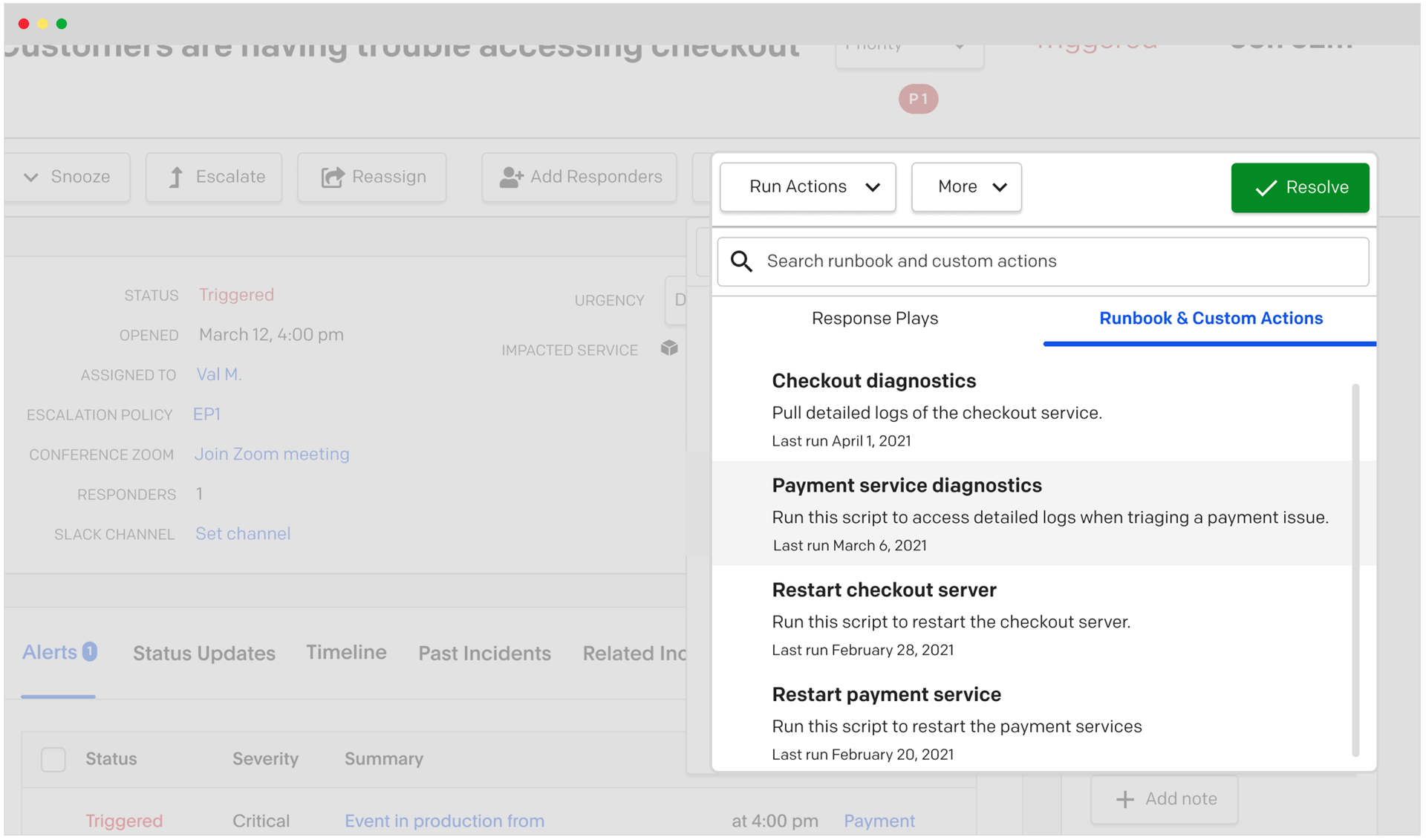Click the search magnifier icon

click(741, 261)
